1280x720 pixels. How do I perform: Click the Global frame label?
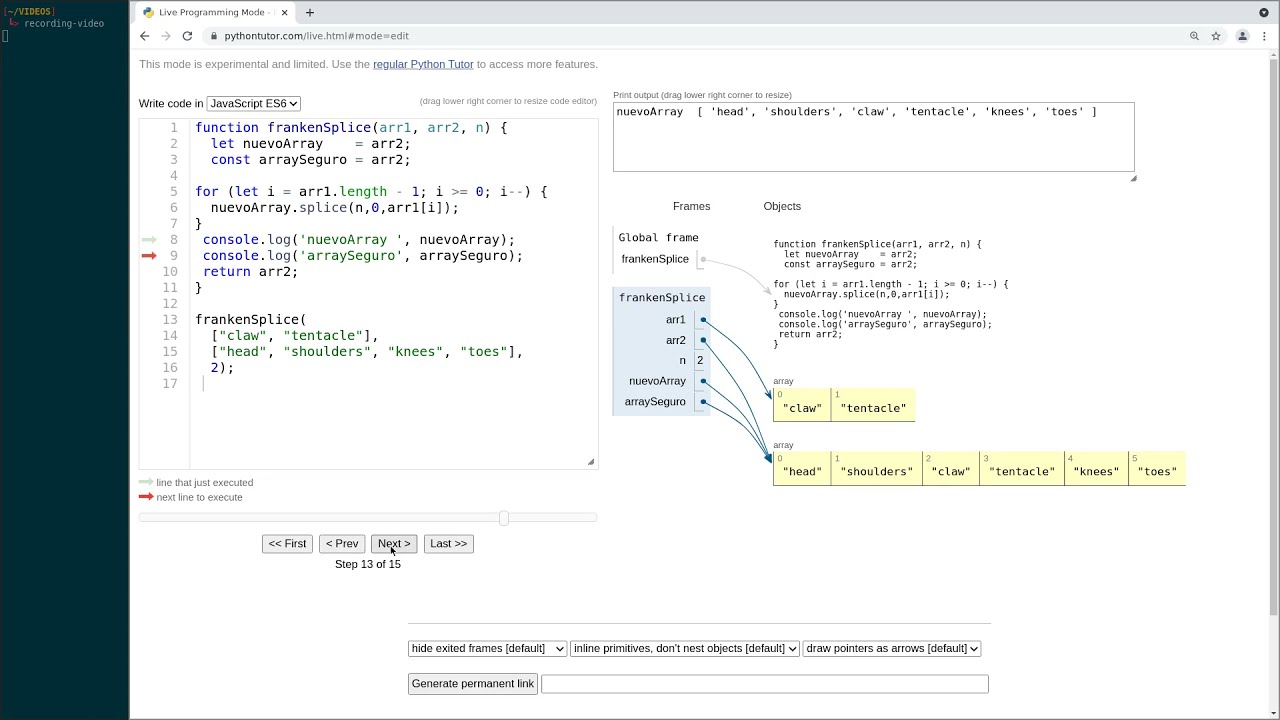[x=658, y=238]
